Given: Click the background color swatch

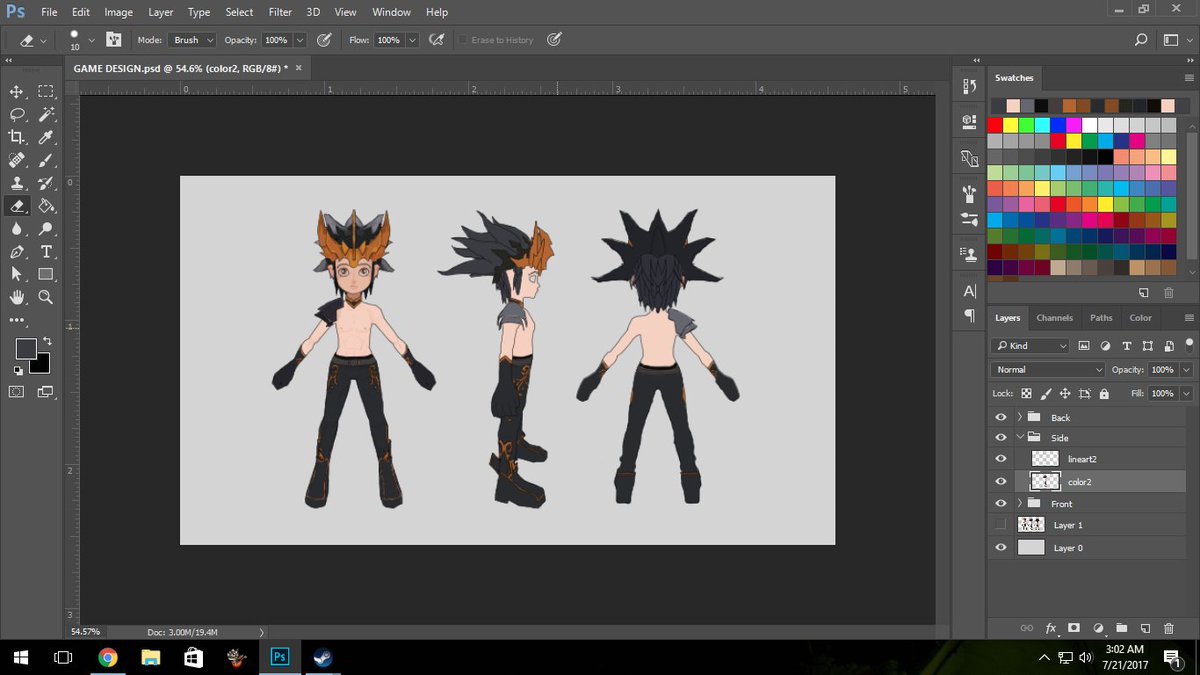Looking at the screenshot, I should pos(42,365).
